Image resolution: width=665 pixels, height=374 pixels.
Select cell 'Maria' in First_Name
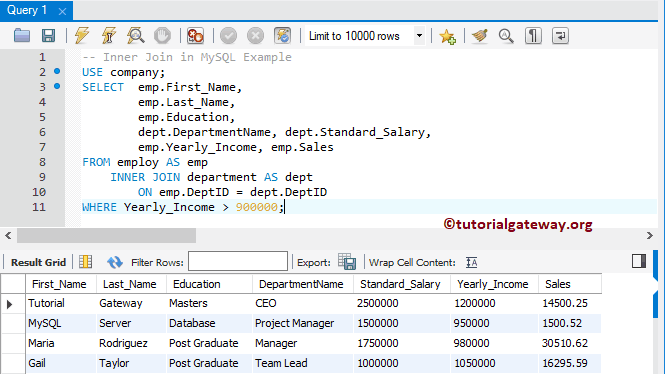click(x=61, y=343)
